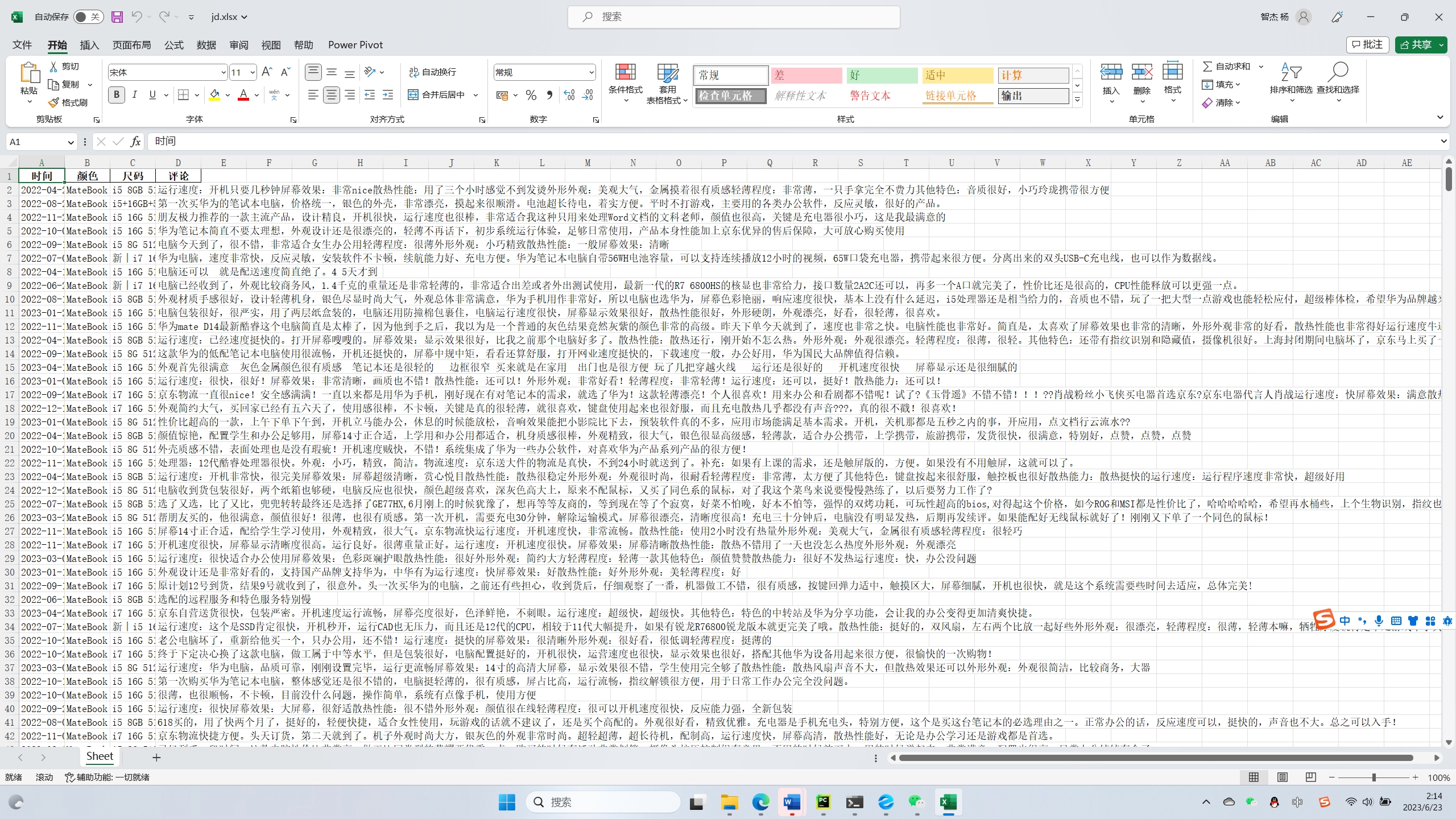Viewport: 1456px width, 819px height.
Task: Toggle Align Right button
Action: (350, 95)
